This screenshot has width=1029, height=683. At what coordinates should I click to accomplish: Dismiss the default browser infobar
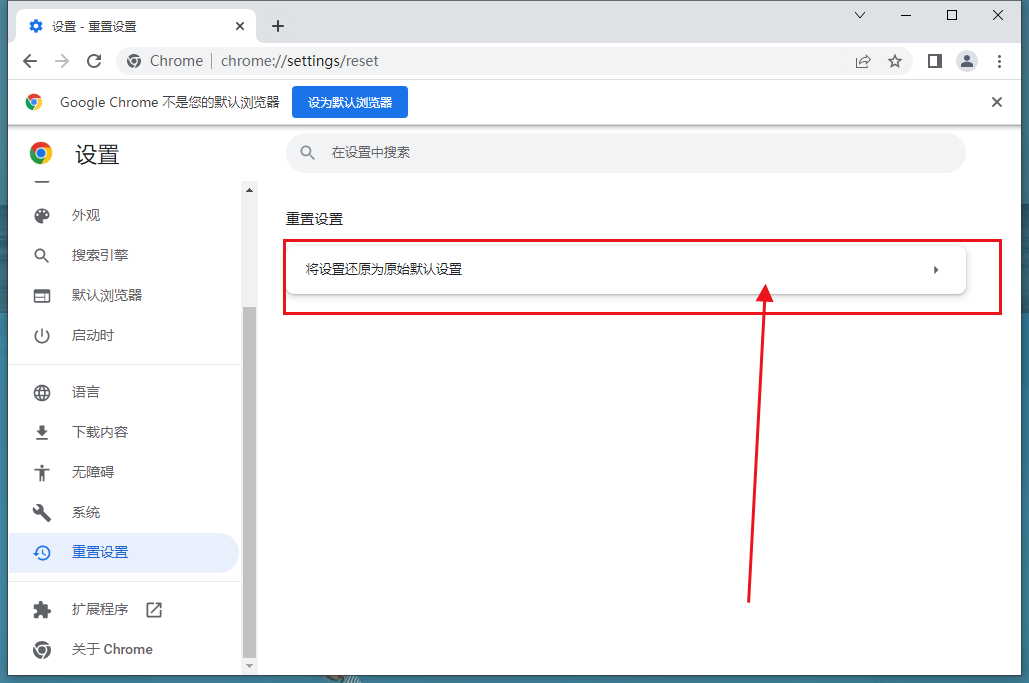point(997,102)
